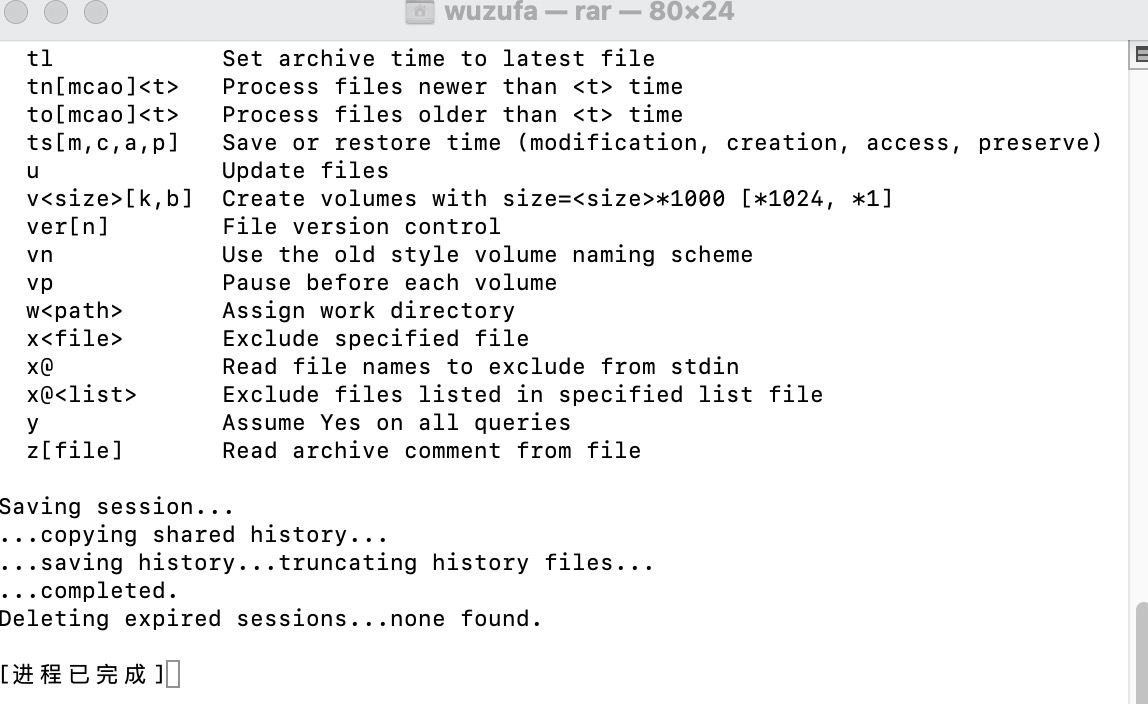Viewport: 1148px width, 704px height.
Task: Click "Update files" description text
Action: [x=305, y=171]
